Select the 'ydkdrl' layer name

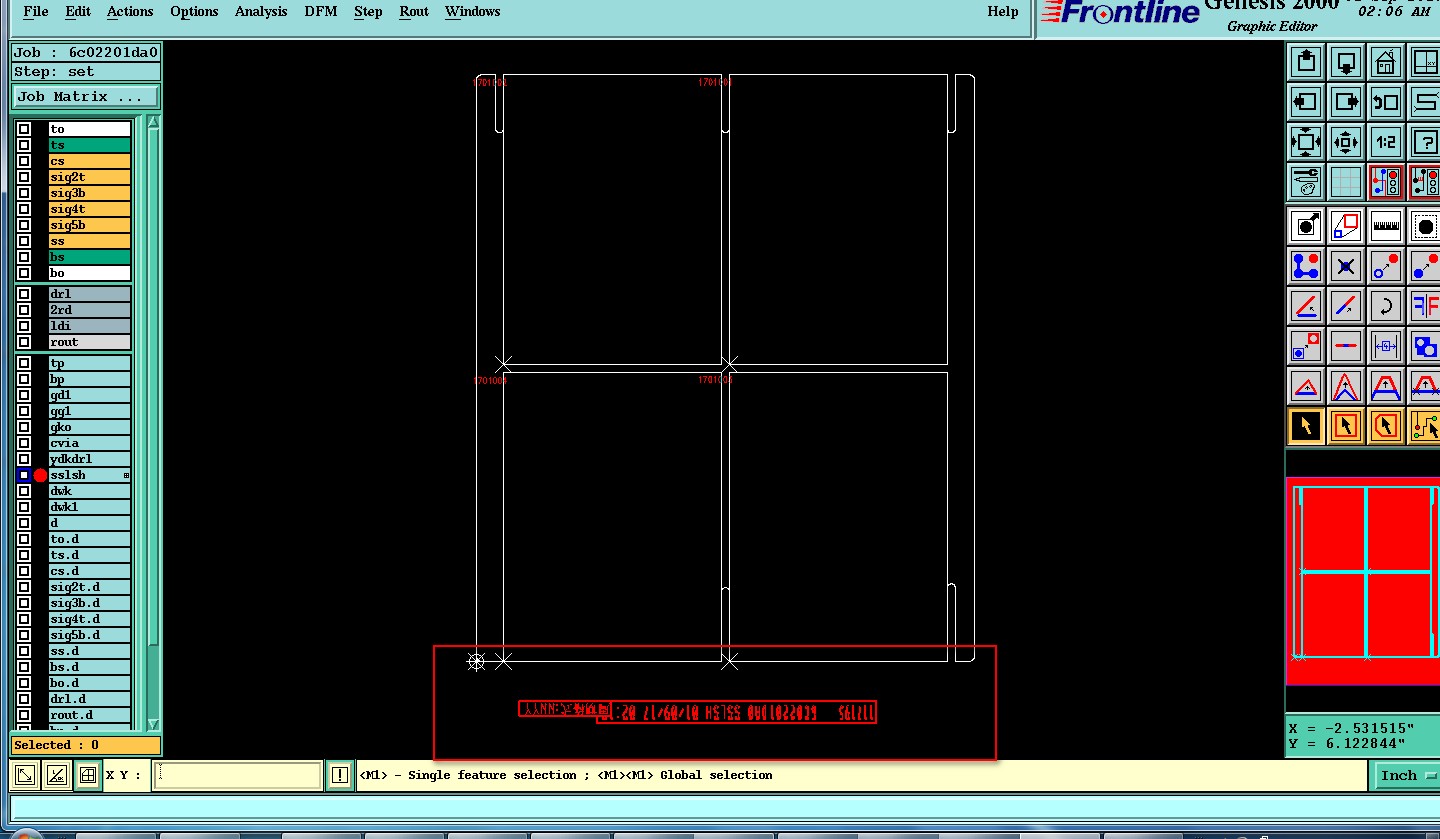coord(89,459)
